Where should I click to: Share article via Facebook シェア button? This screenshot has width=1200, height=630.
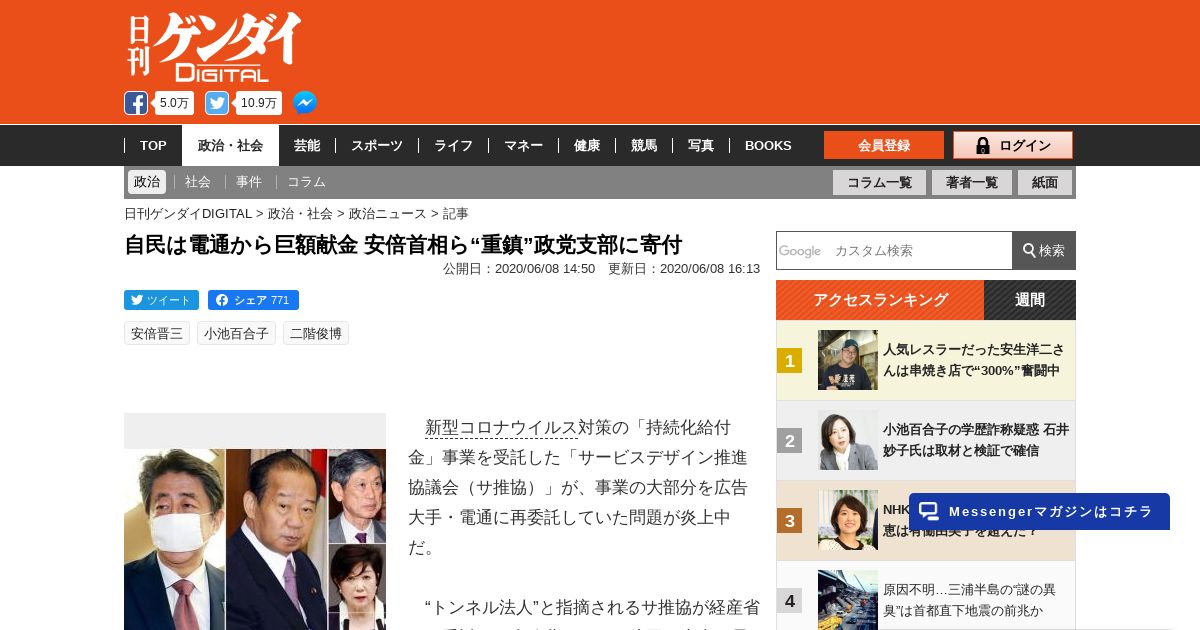(253, 300)
